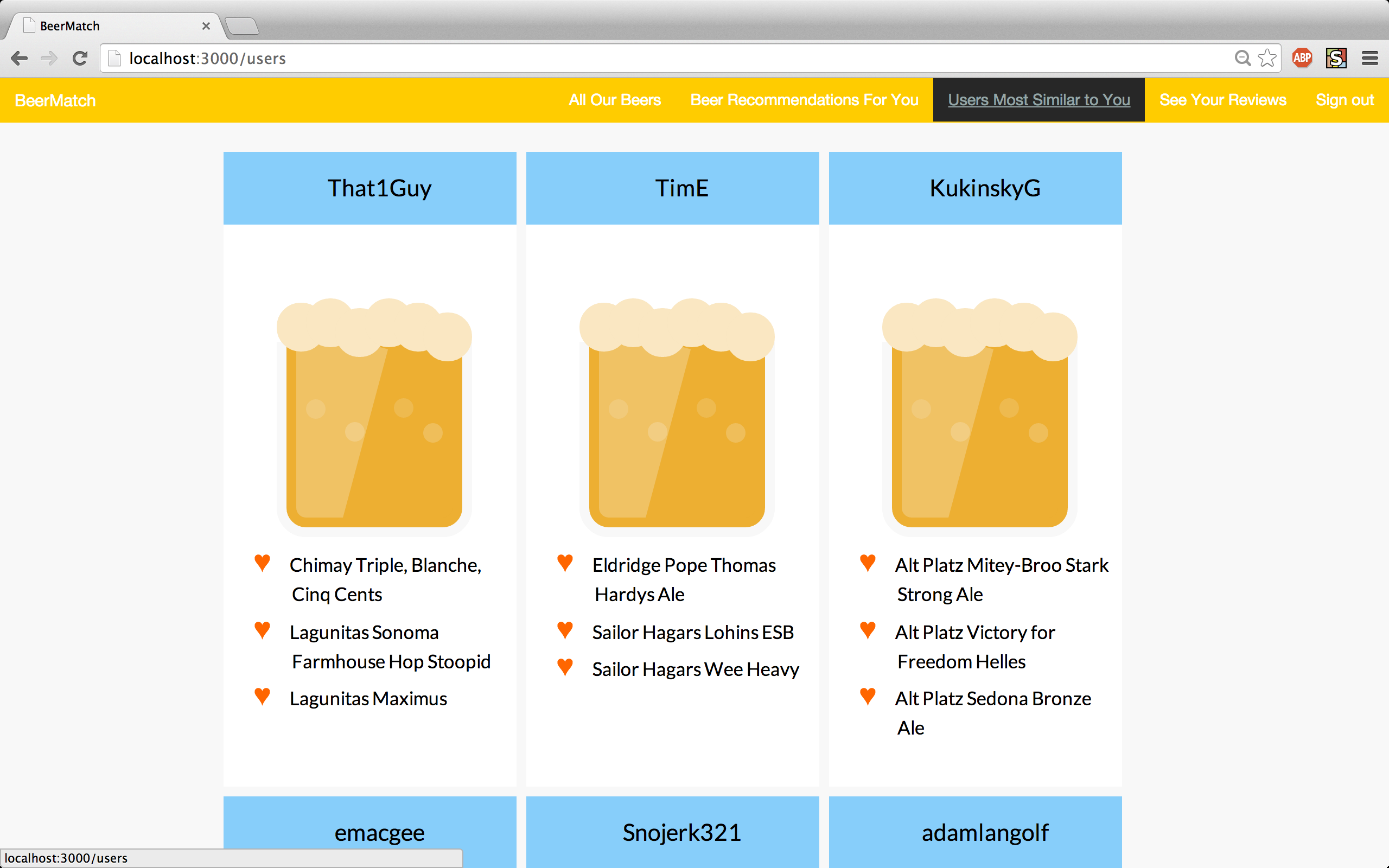This screenshot has width=1389, height=868.
Task: Open Beer Recommendations For You
Action: pyautogui.click(x=804, y=100)
